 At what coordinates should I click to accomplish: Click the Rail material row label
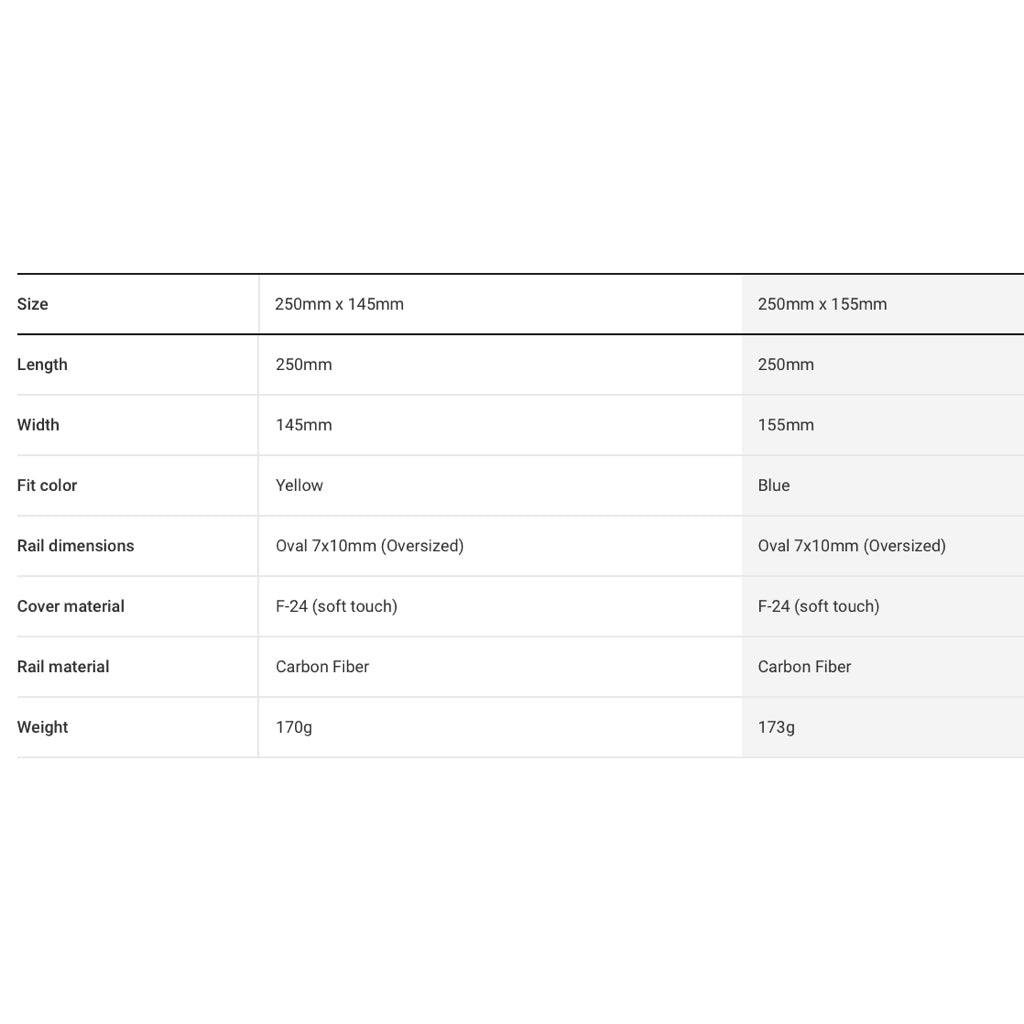tap(63, 667)
